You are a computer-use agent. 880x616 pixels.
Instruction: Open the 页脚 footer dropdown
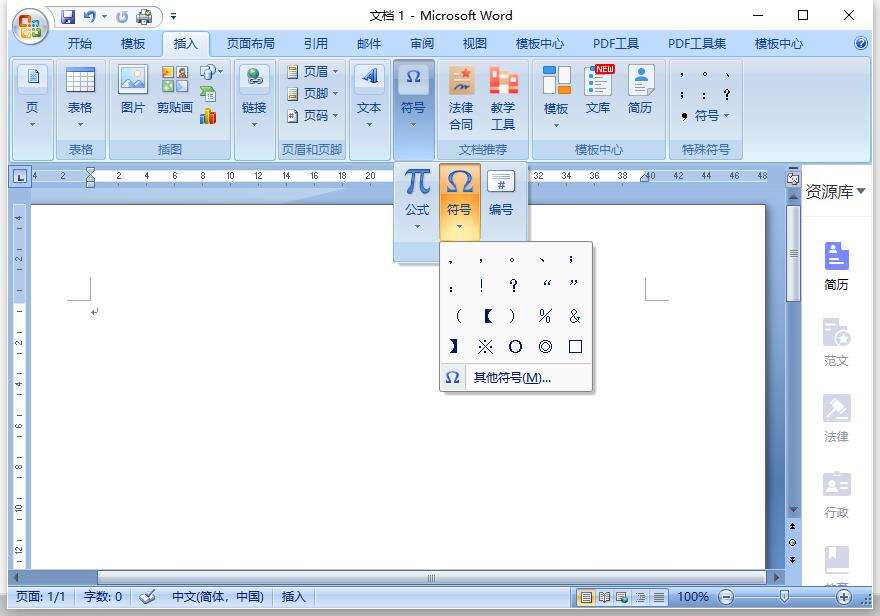(x=313, y=94)
